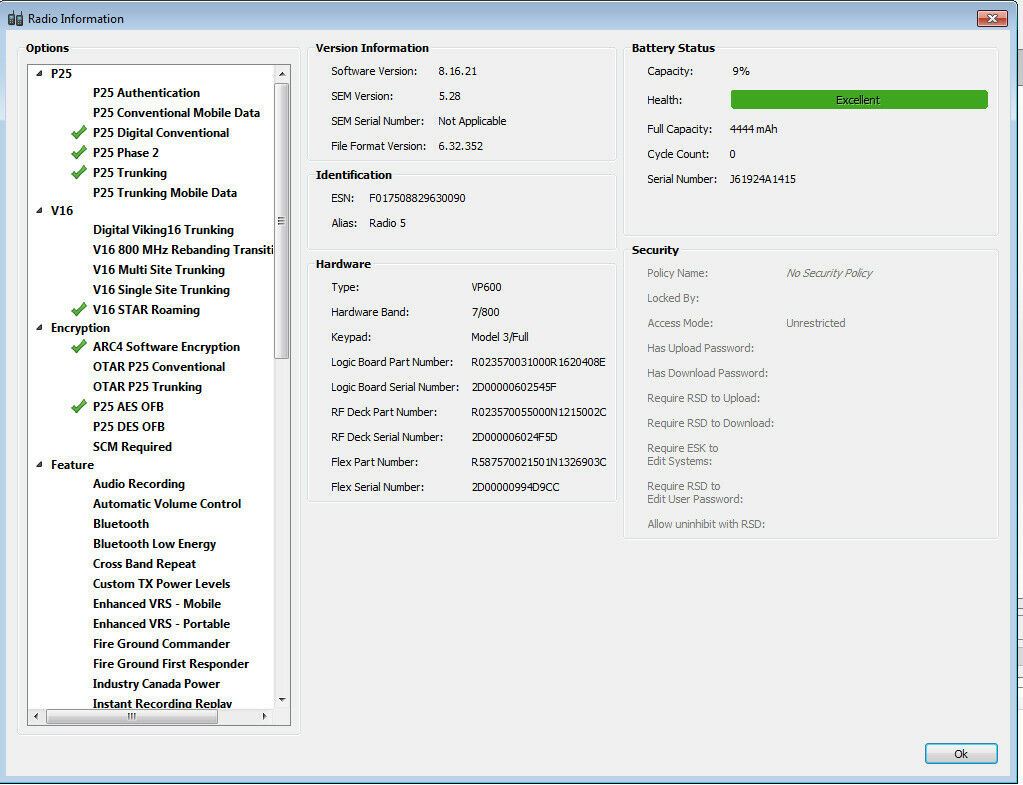Click the green checkmark next to P25 AES OFB
This screenshot has height=785, width=1023.
(79, 407)
